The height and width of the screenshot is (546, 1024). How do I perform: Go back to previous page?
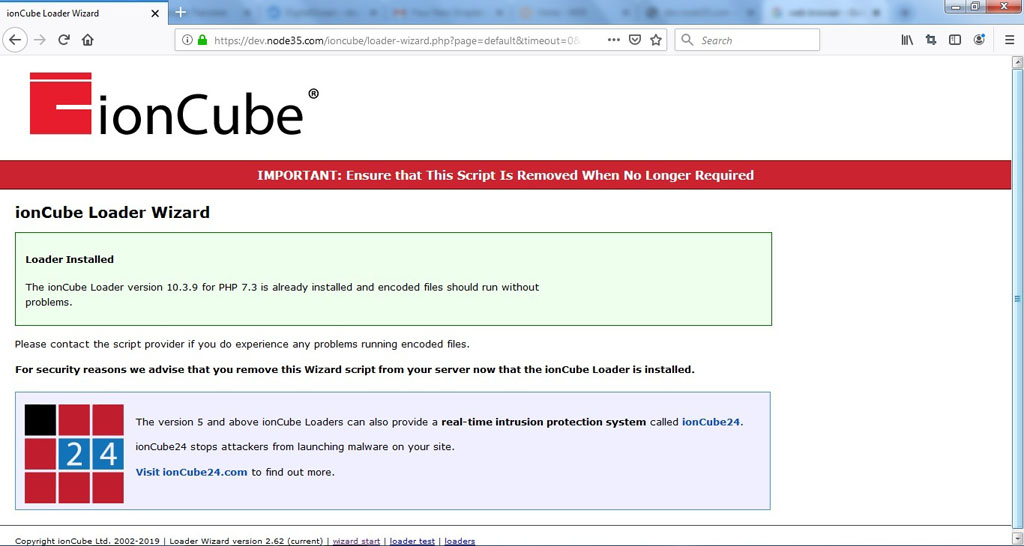[x=14, y=40]
